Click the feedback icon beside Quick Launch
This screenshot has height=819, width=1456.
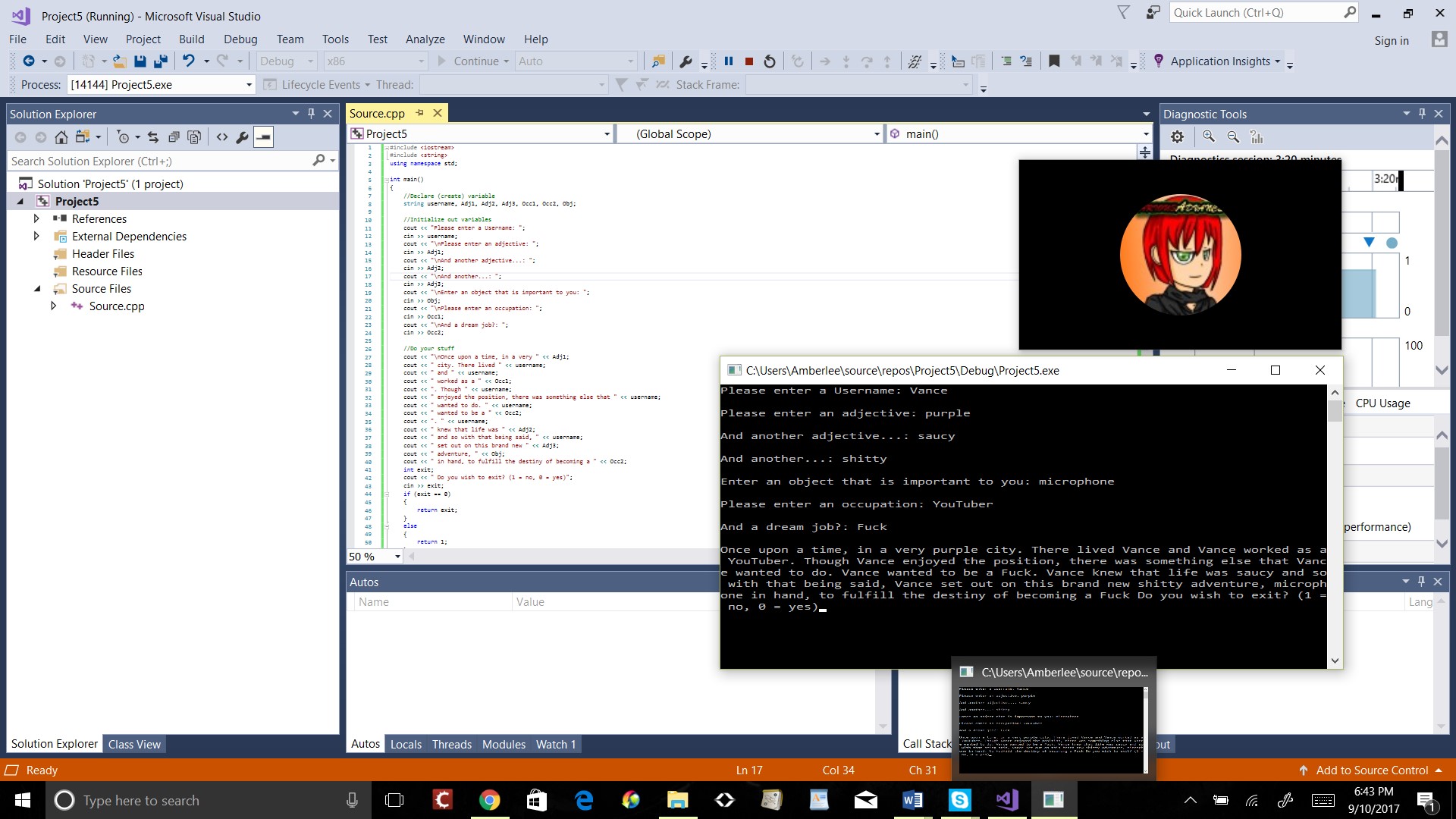[x=1153, y=12]
